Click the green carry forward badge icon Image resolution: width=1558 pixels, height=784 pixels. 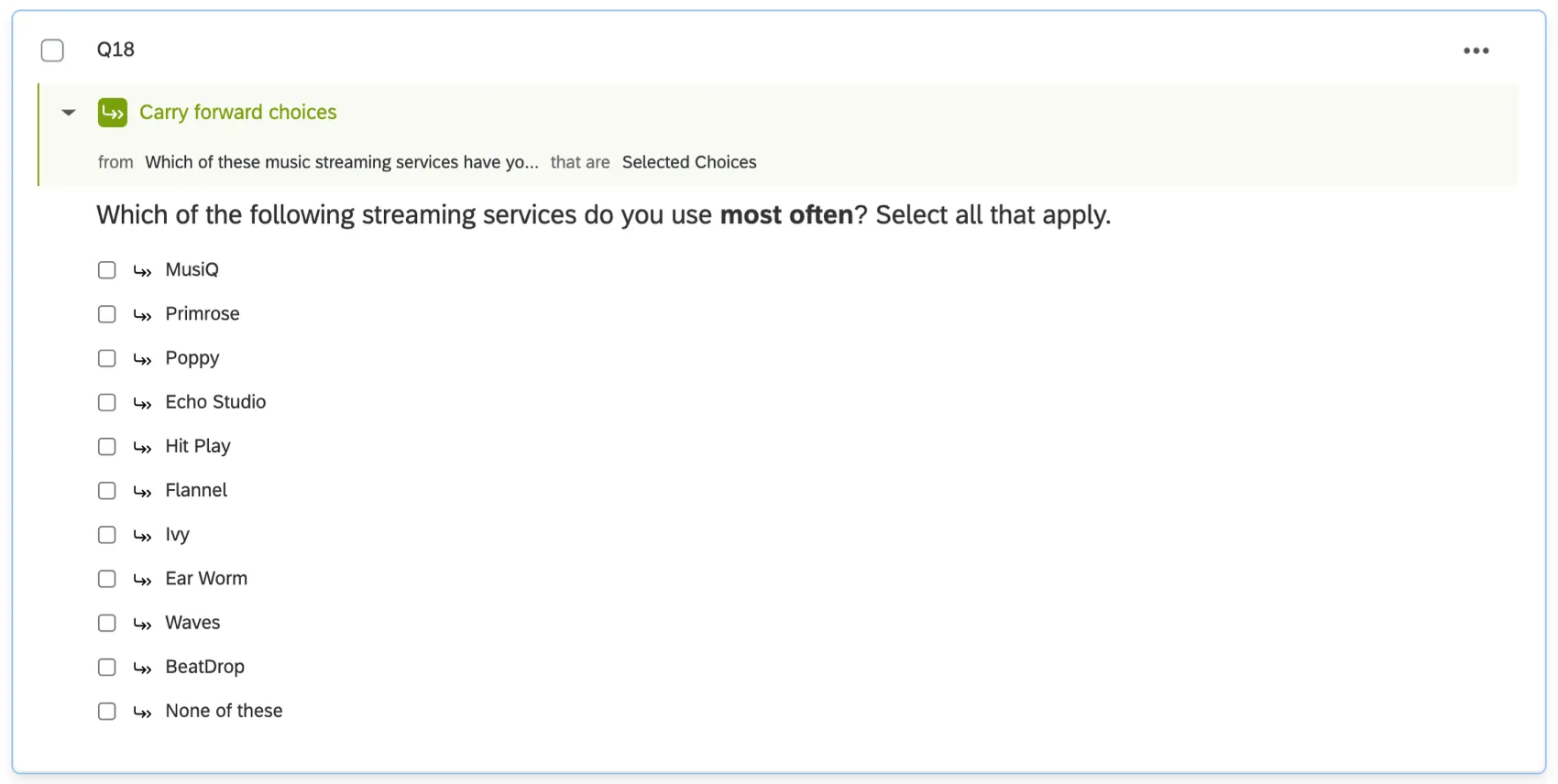click(x=113, y=112)
